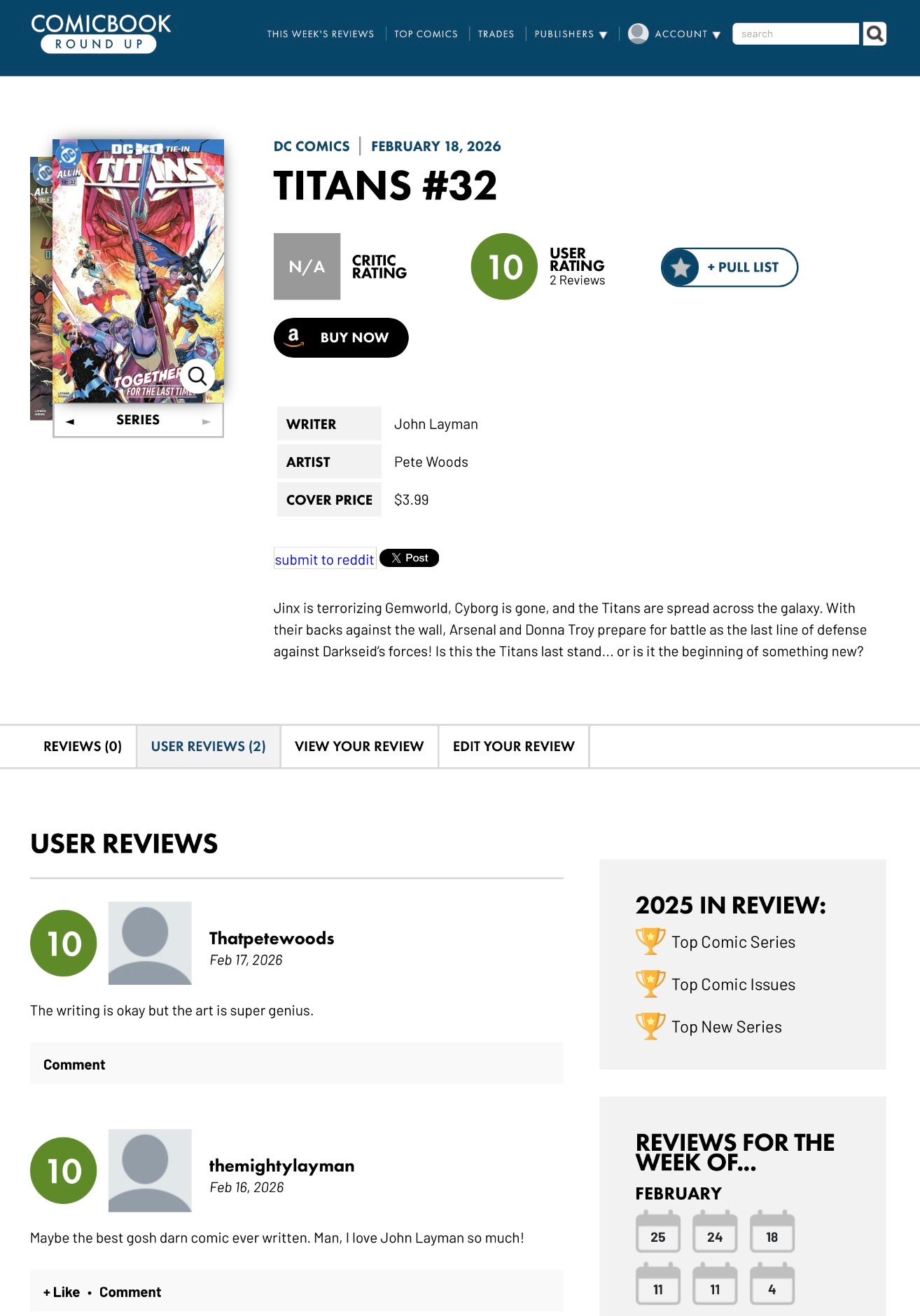Click the search magnifier icon in header
The image size is (920, 1316).
coord(874,34)
